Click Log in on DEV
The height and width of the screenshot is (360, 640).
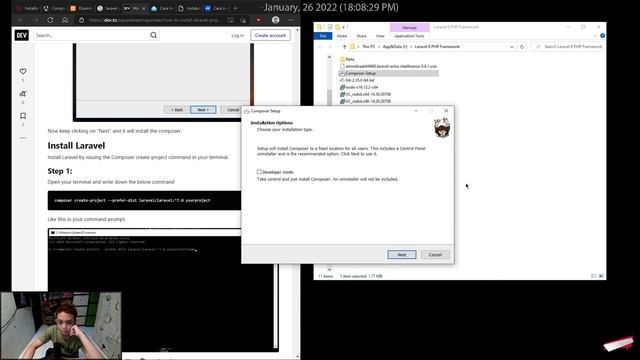coord(238,36)
